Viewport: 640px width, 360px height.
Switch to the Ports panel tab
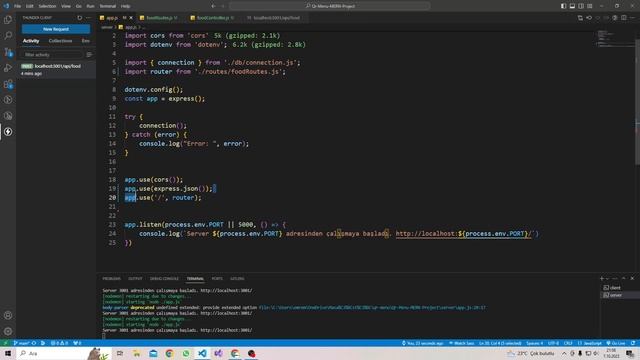pos(217,279)
